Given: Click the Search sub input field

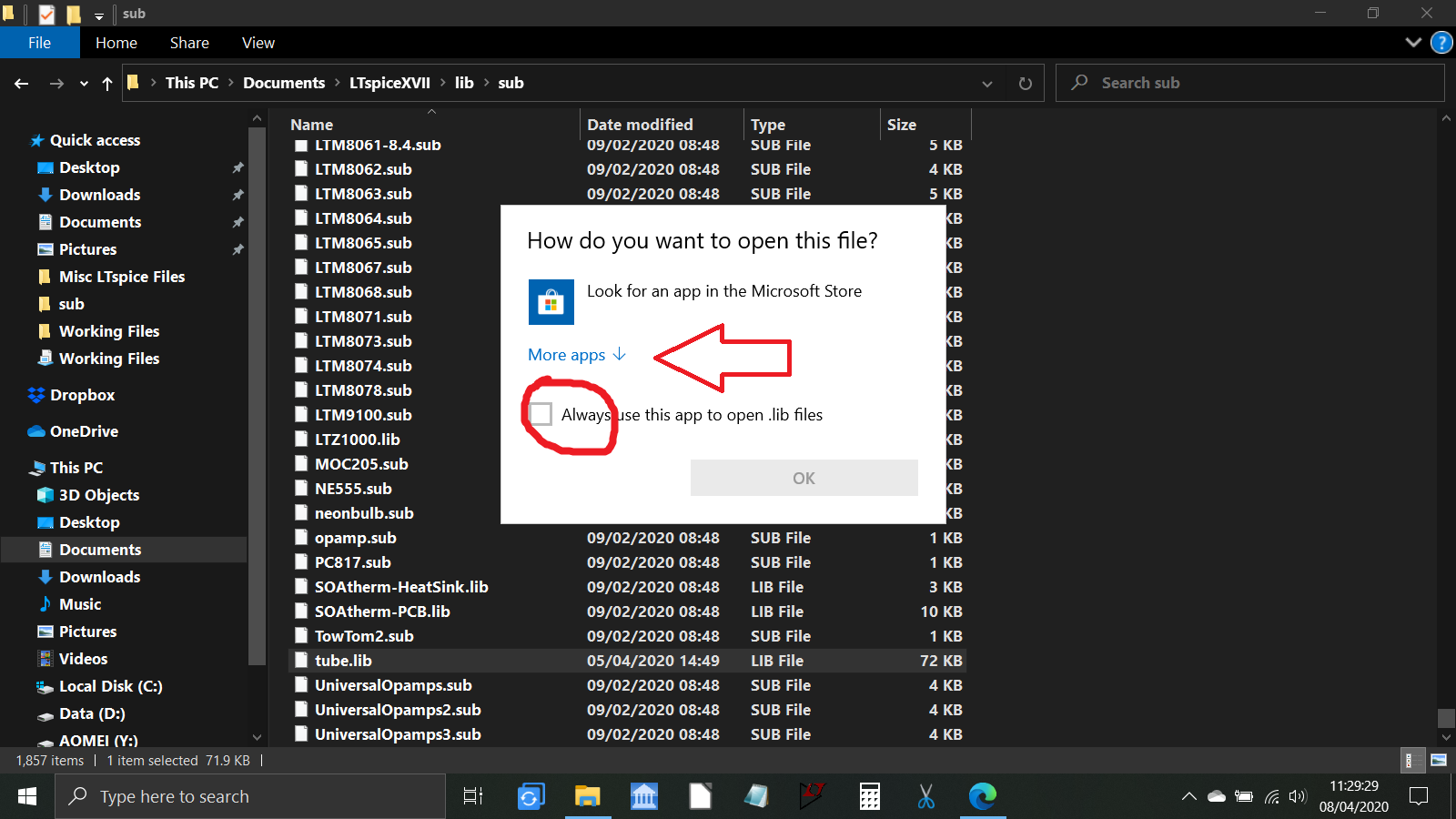Looking at the screenshot, I should click(x=1249, y=83).
